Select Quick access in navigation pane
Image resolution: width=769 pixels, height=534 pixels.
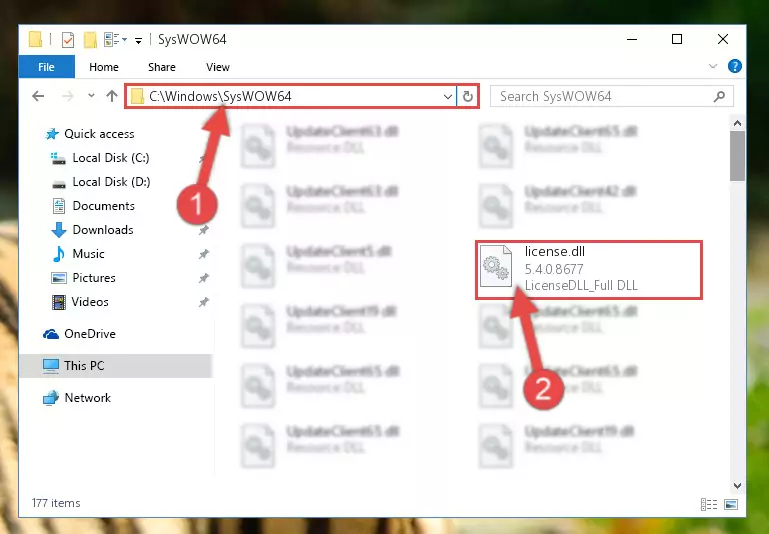pyautogui.click(x=99, y=134)
